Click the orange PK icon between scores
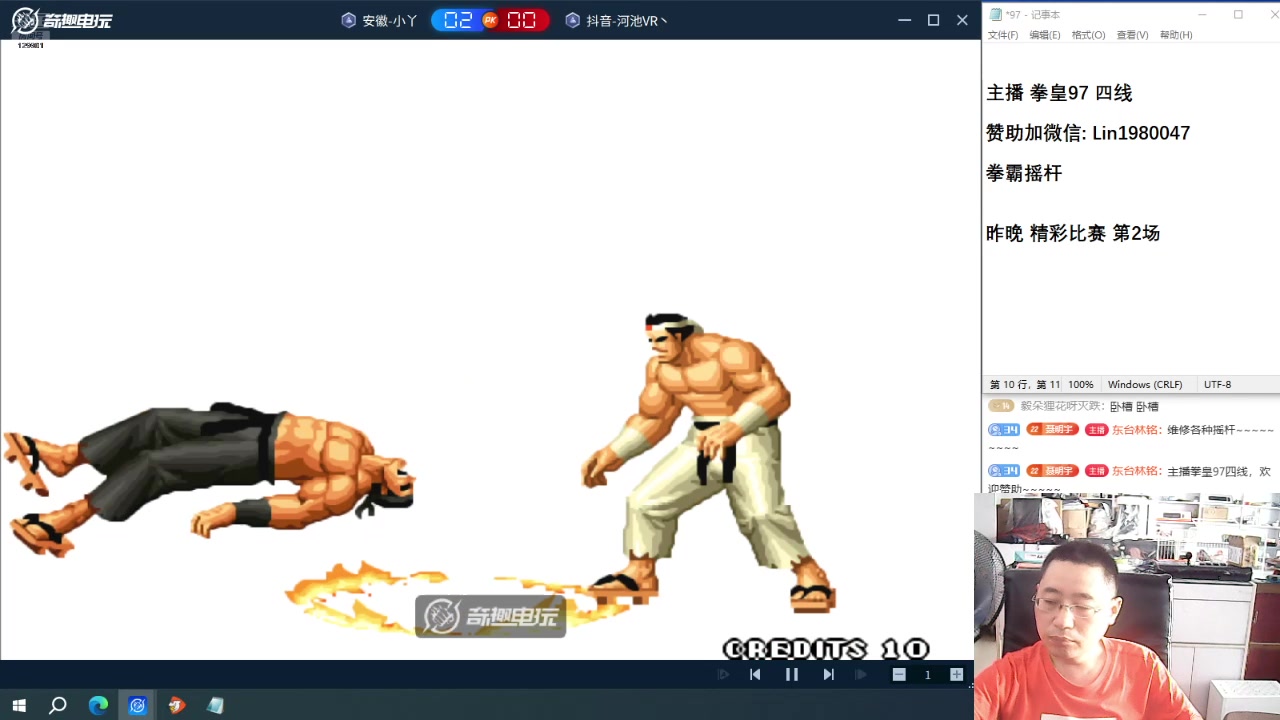The height and width of the screenshot is (720, 1280). pos(490,20)
